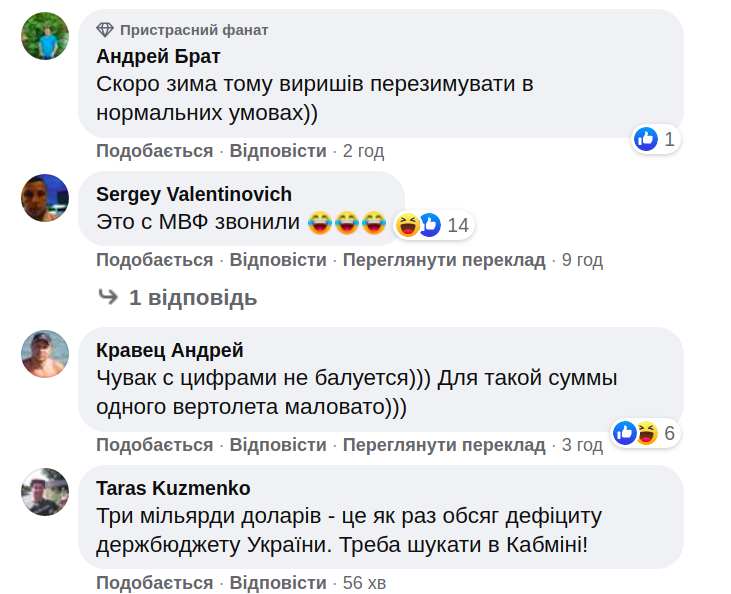Image resolution: width=731 pixels, height=594 pixels.
Task: Click the 56 хв timestamp
Action: tap(364, 583)
